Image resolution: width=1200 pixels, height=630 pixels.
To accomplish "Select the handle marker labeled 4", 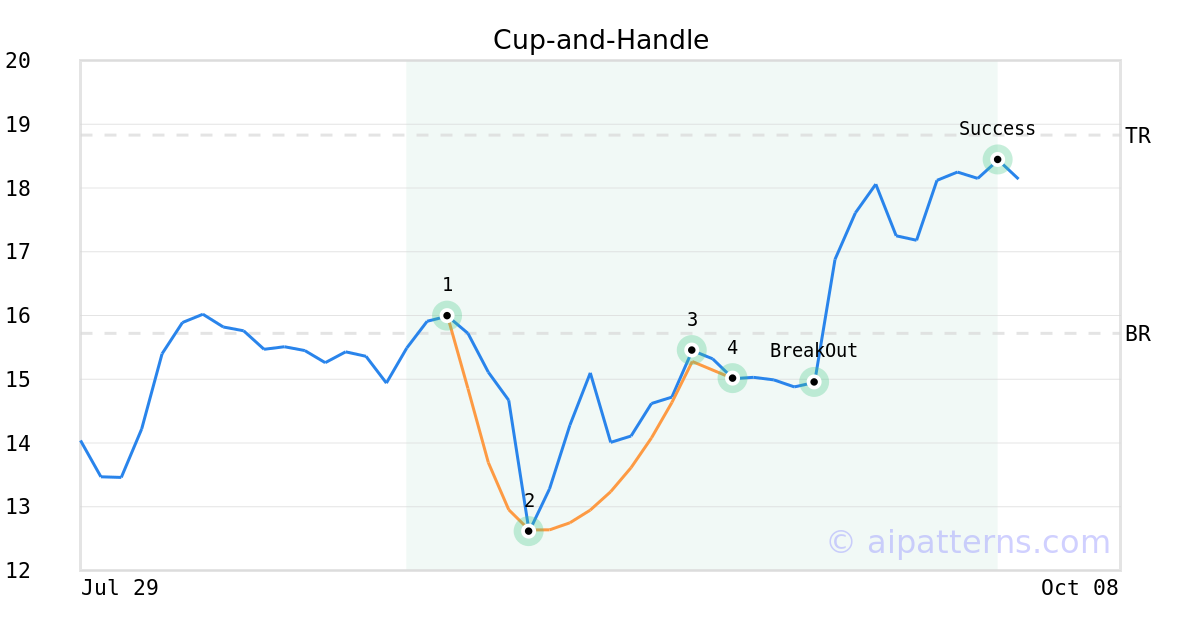I will [732, 378].
